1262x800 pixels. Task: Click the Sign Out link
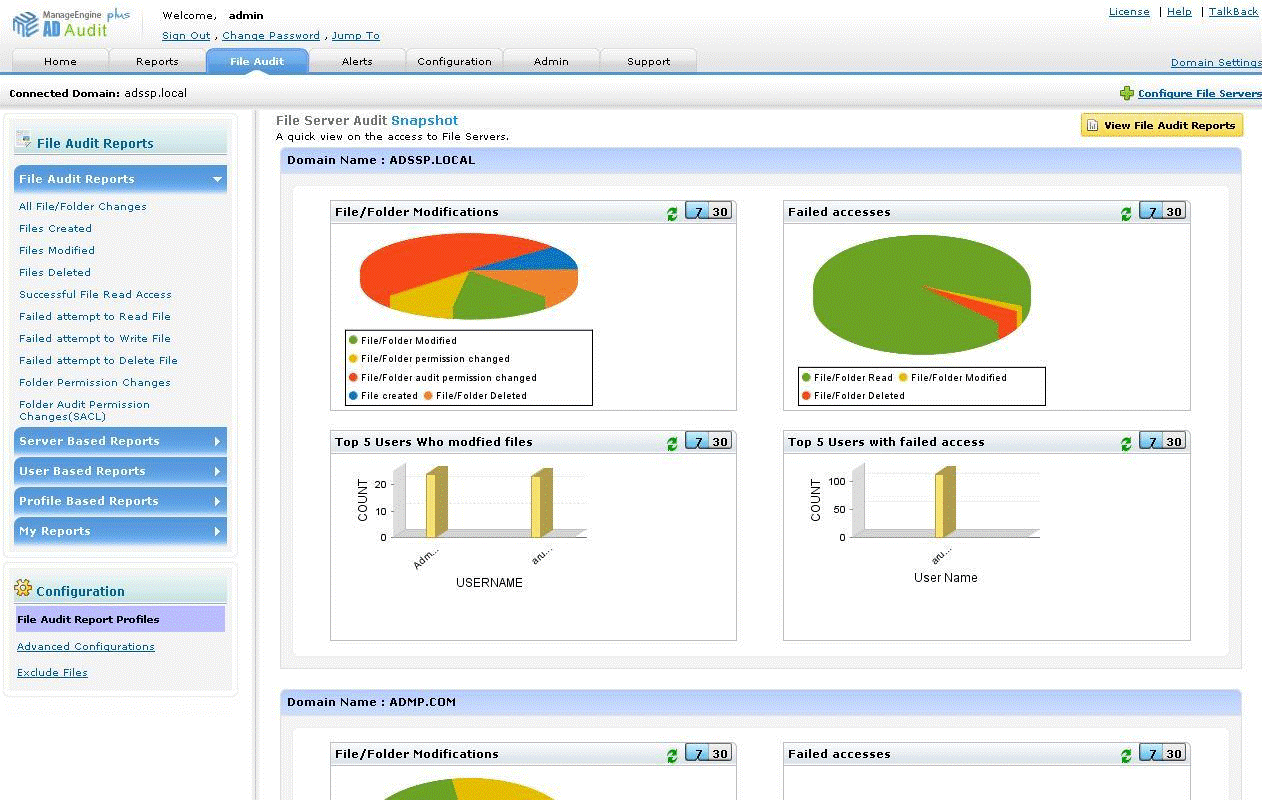[186, 36]
